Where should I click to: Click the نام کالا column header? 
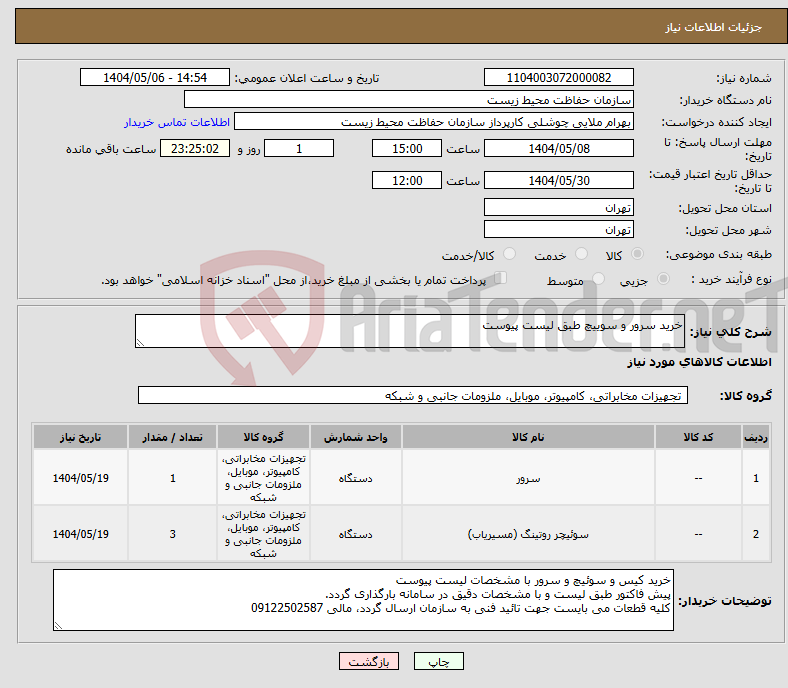[528, 437]
